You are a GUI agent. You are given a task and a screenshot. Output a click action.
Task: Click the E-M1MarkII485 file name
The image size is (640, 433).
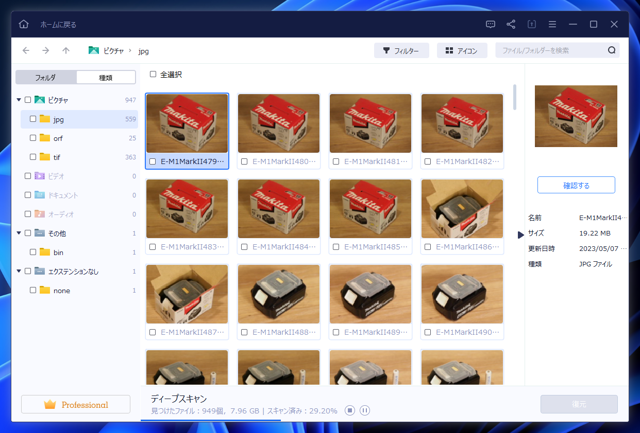(x=376, y=247)
